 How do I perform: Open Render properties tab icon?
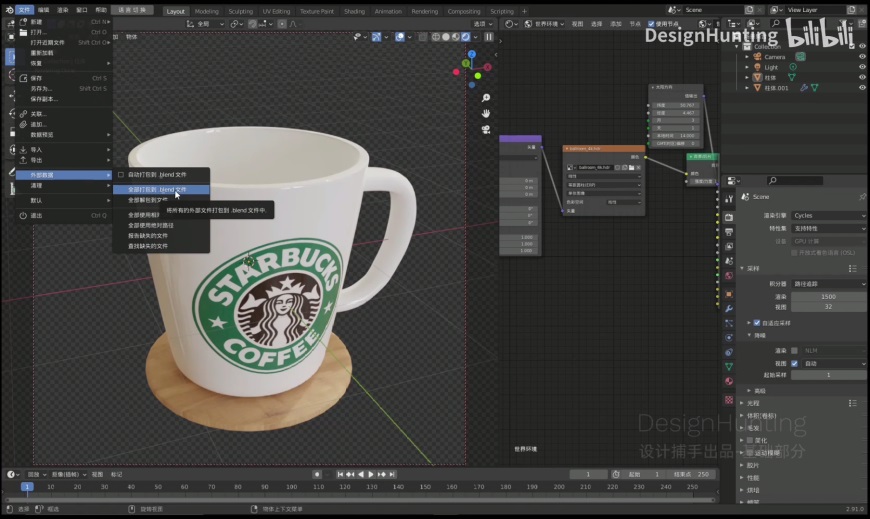coord(729,217)
